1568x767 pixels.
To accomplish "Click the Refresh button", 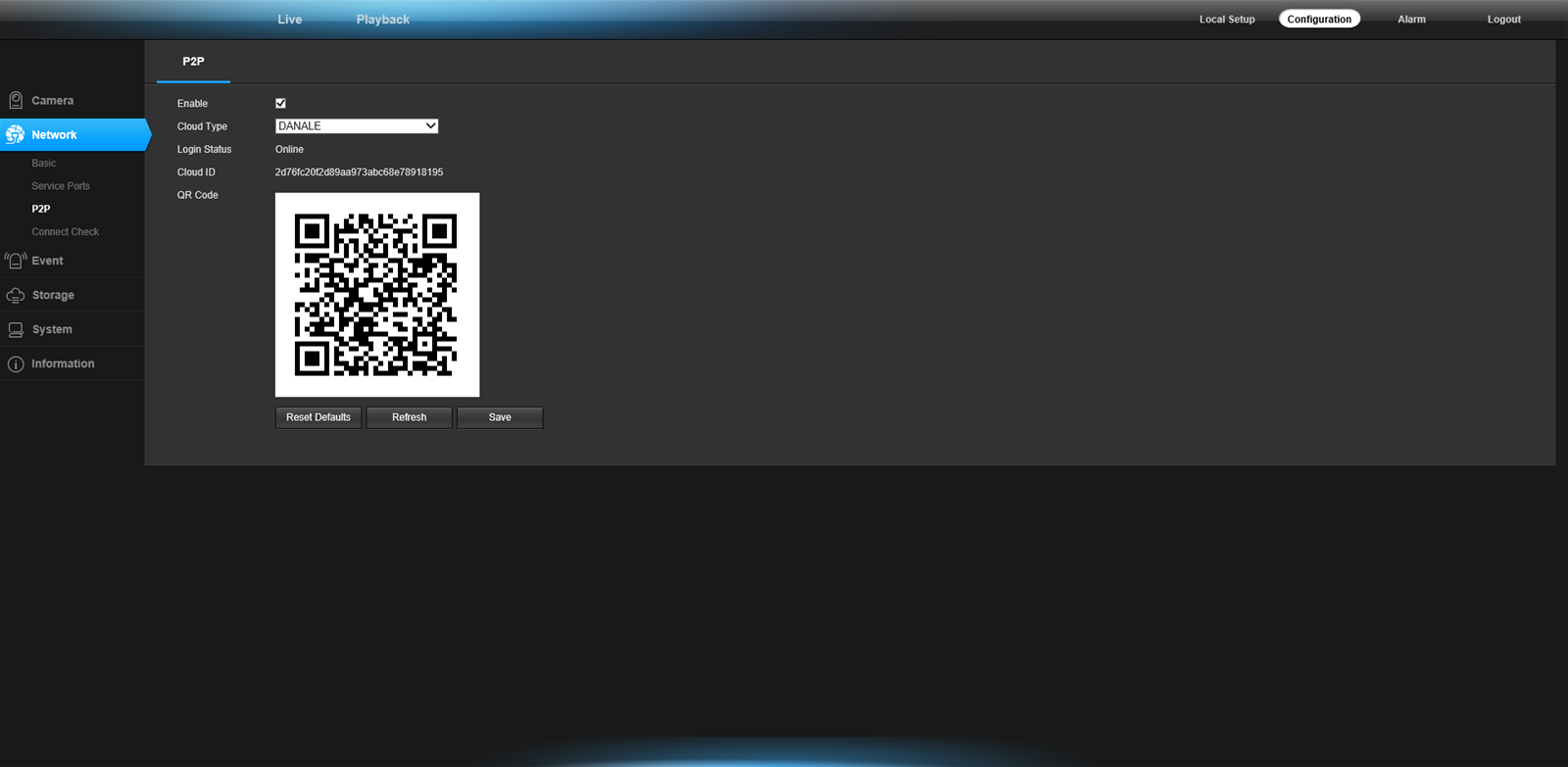I will pyautogui.click(x=409, y=417).
